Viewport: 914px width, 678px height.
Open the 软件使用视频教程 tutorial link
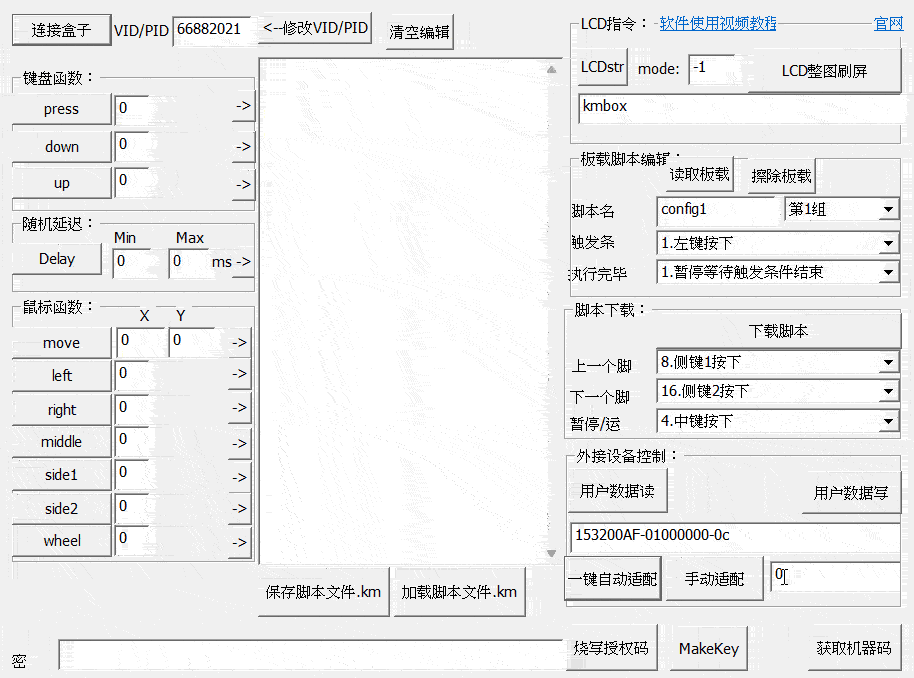coord(717,24)
